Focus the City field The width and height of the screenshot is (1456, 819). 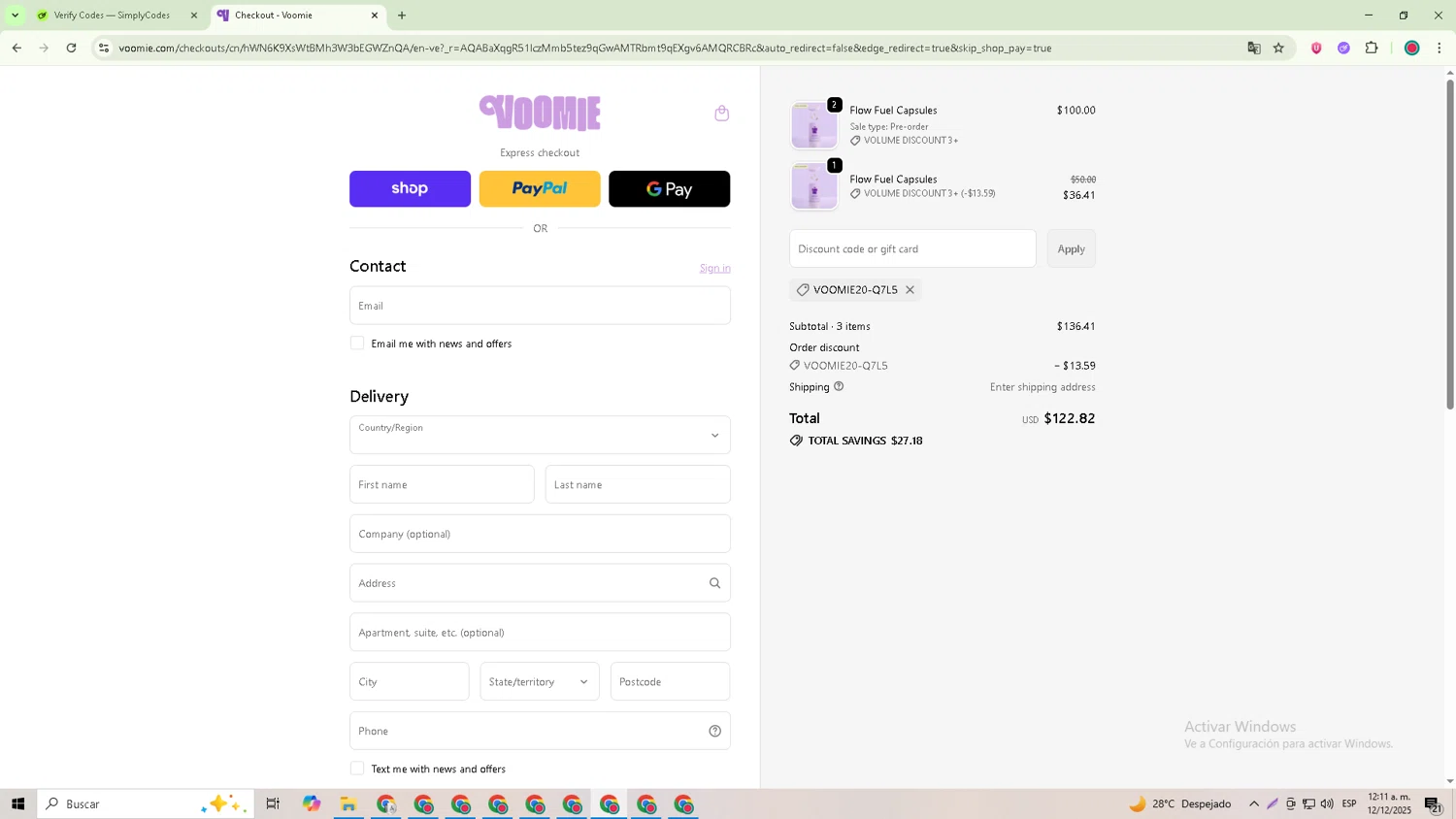410,681
